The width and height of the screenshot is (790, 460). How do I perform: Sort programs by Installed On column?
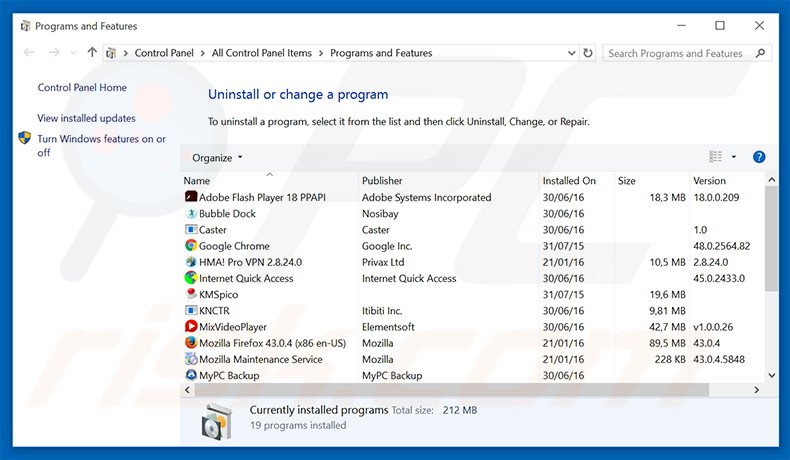pos(568,181)
